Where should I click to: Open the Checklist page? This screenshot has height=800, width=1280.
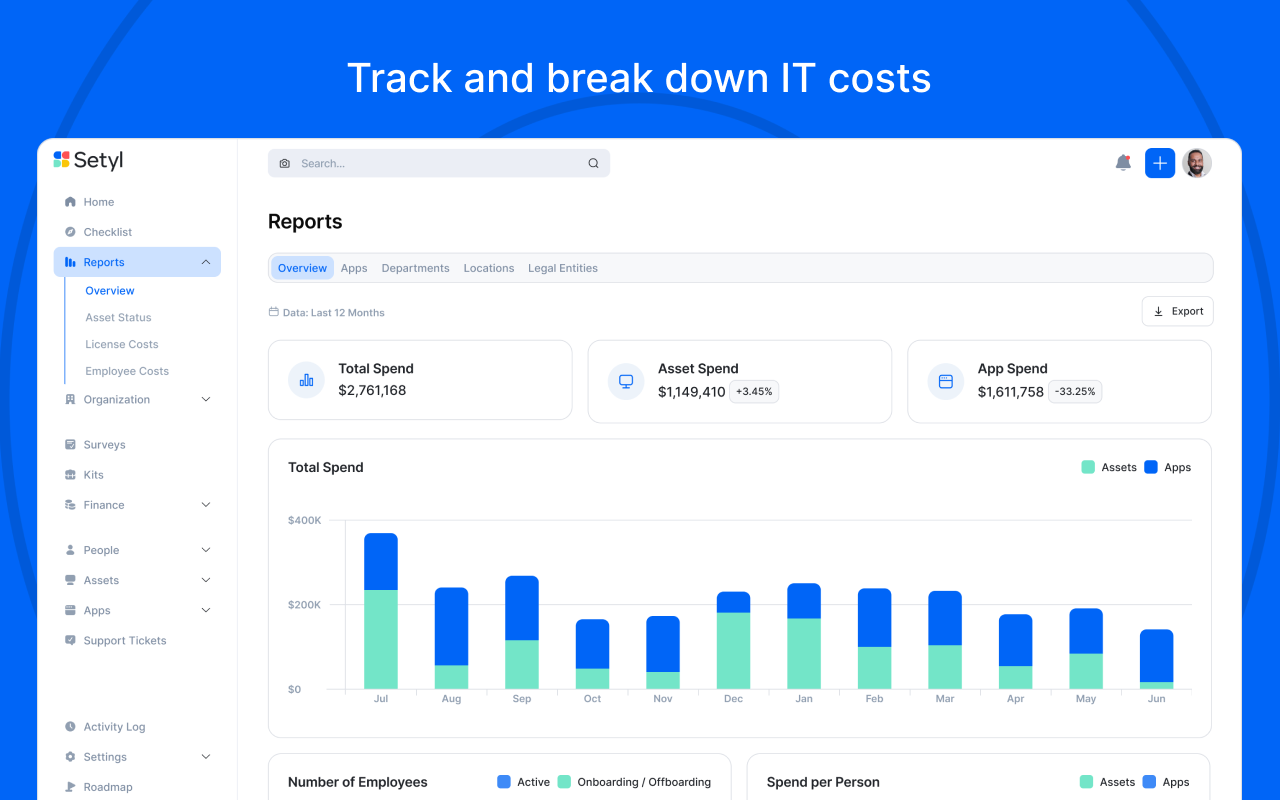tap(108, 232)
